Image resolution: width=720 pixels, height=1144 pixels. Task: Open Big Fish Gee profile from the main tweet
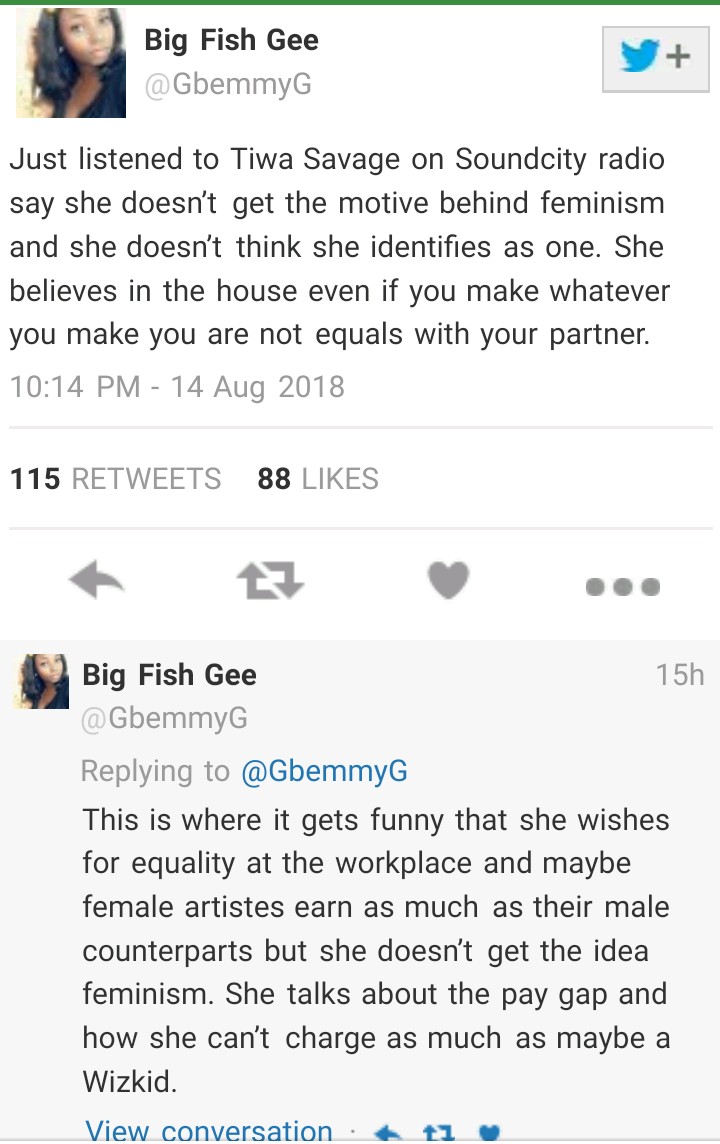[x=232, y=40]
